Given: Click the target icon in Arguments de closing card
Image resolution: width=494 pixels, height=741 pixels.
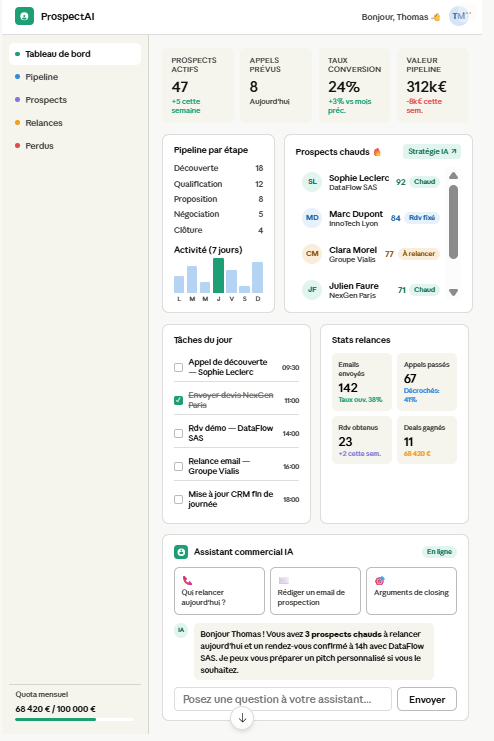Looking at the screenshot, I should [x=379, y=580].
